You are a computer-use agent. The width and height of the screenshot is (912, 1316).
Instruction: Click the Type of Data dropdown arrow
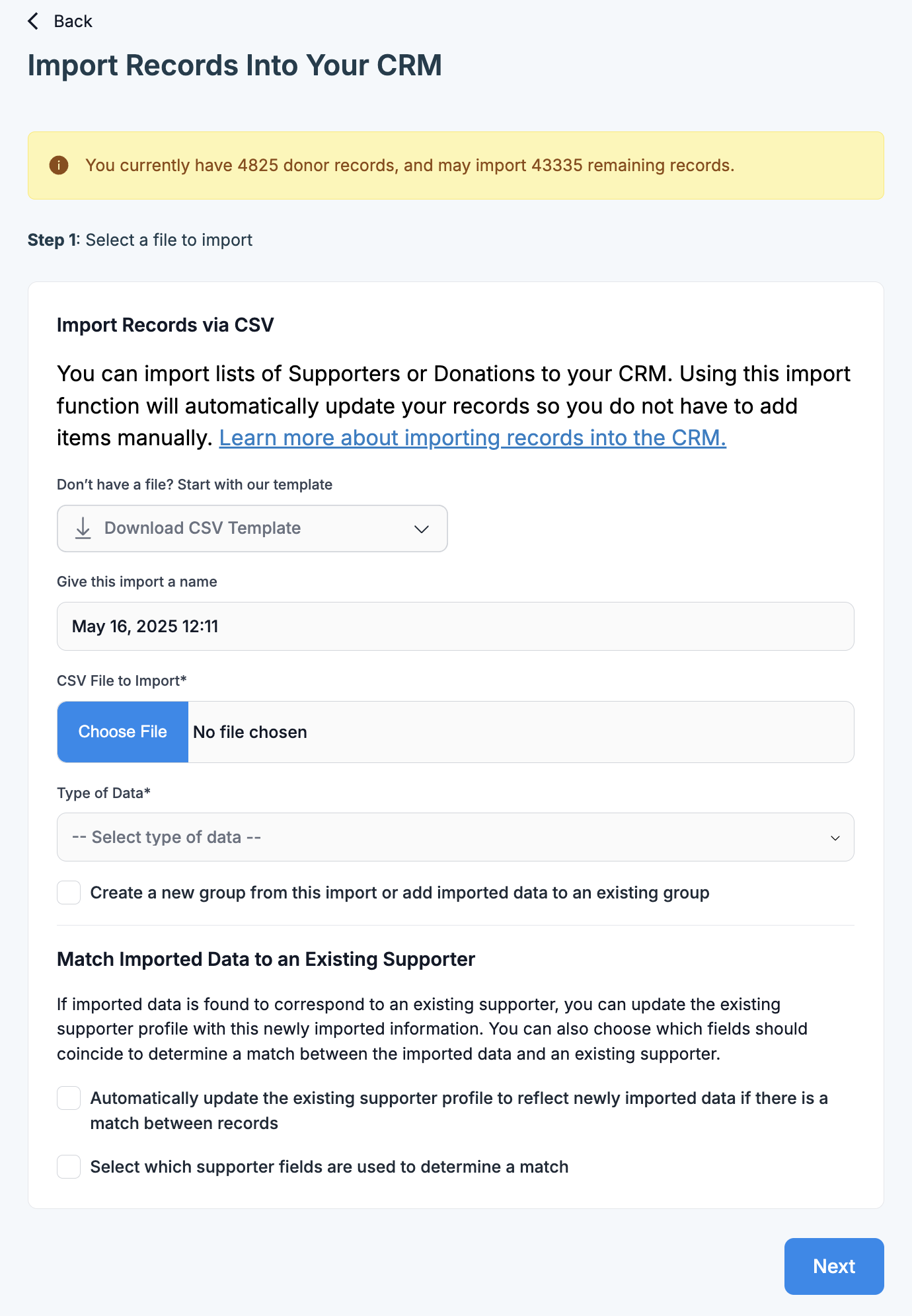click(835, 838)
